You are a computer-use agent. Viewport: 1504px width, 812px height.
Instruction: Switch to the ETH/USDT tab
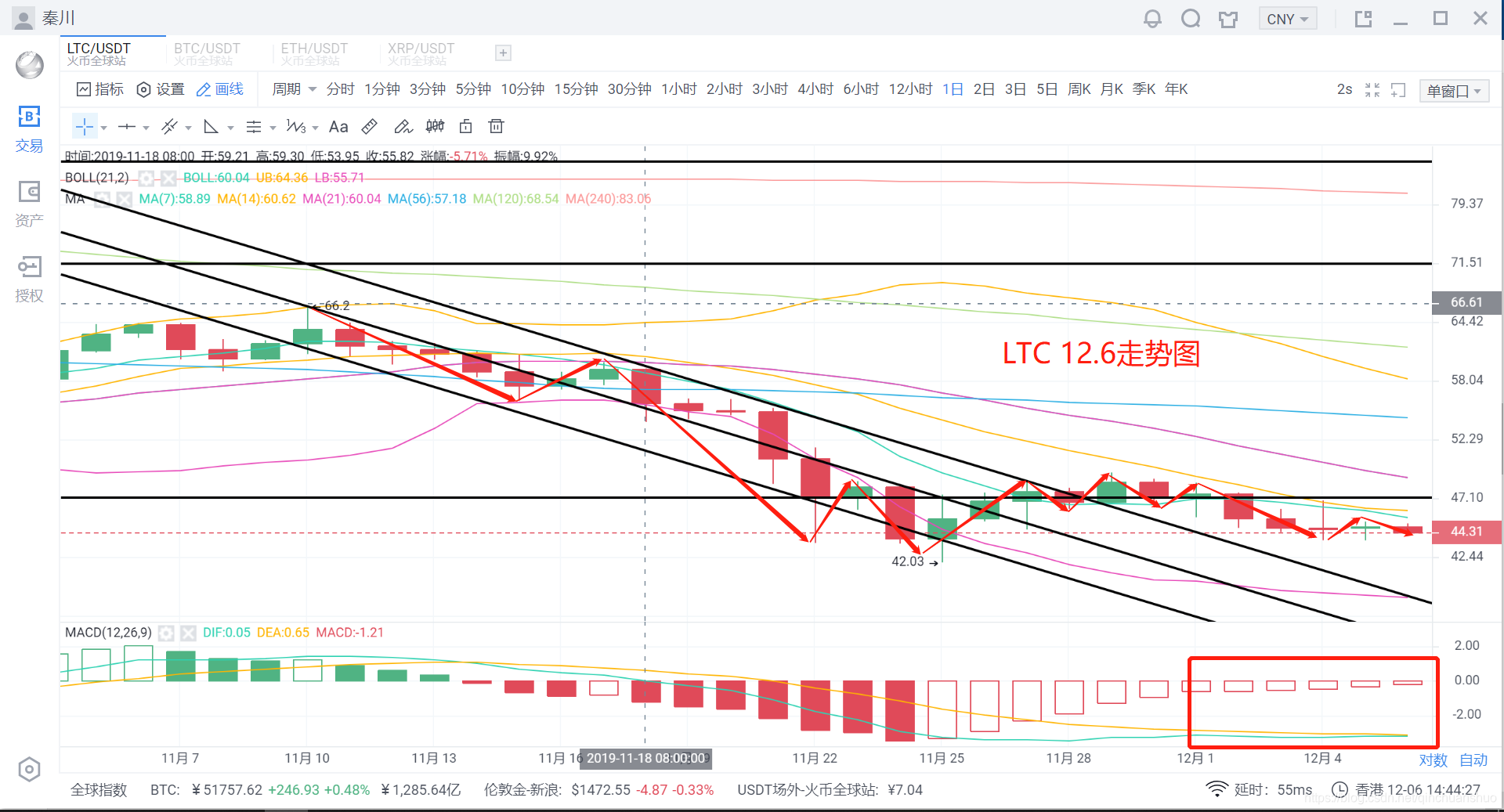point(314,53)
